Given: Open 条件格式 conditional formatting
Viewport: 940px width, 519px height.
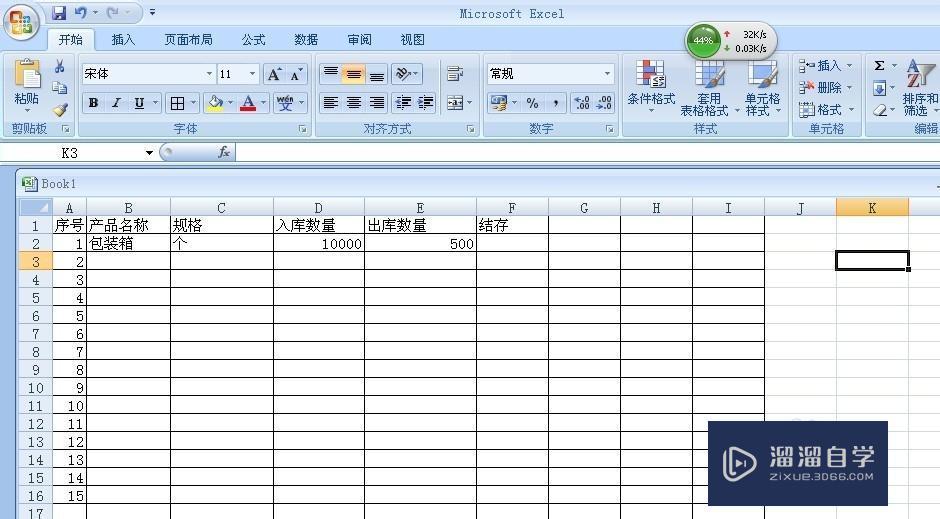Looking at the screenshot, I should [651, 87].
